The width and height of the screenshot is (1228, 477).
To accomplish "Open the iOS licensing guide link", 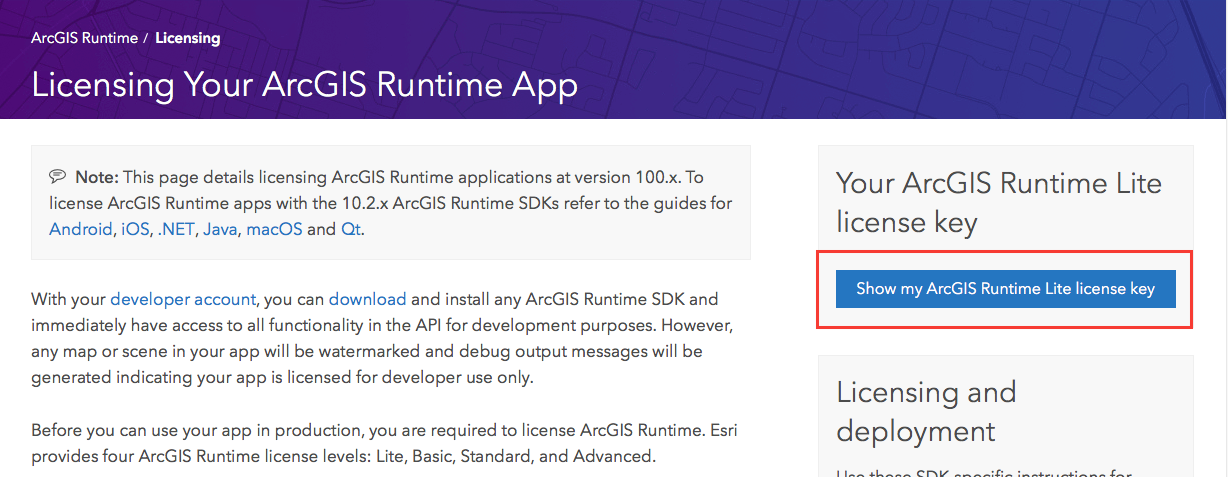I will click(x=135, y=229).
